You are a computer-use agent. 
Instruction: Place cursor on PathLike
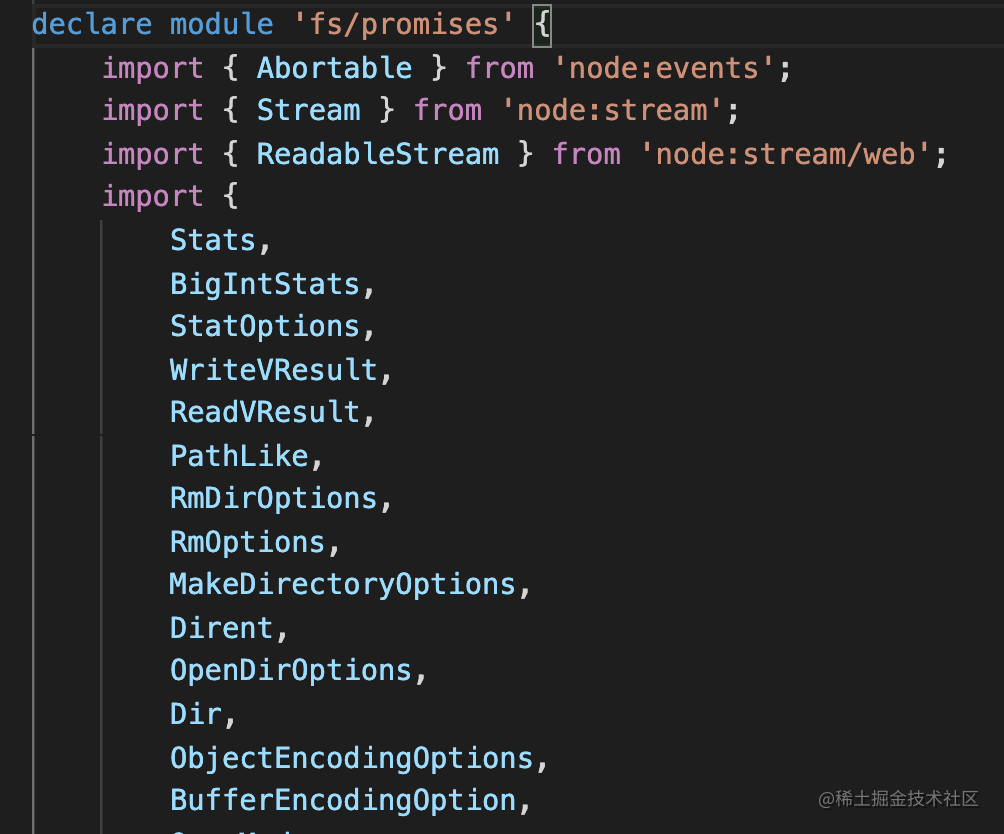(x=239, y=456)
